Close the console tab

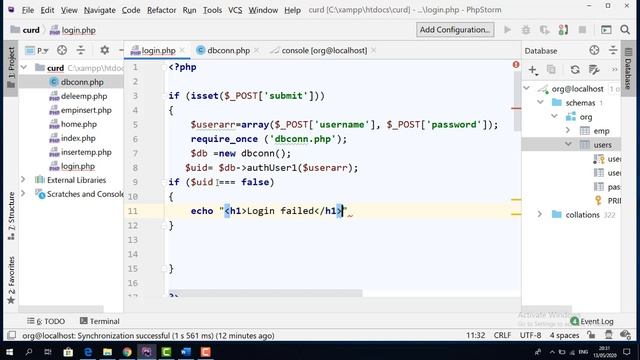tap(373, 50)
